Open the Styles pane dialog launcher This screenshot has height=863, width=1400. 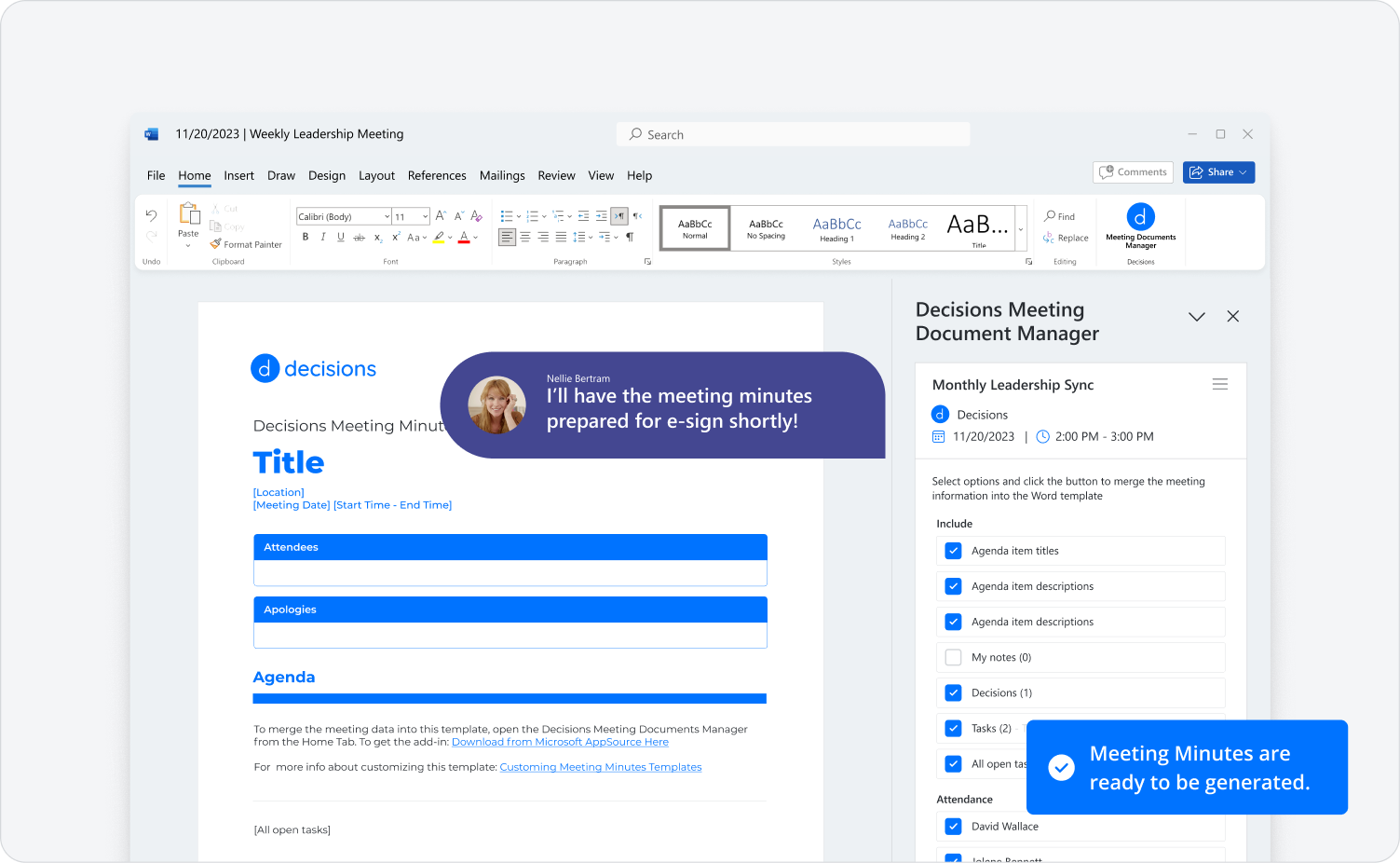(x=1028, y=262)
